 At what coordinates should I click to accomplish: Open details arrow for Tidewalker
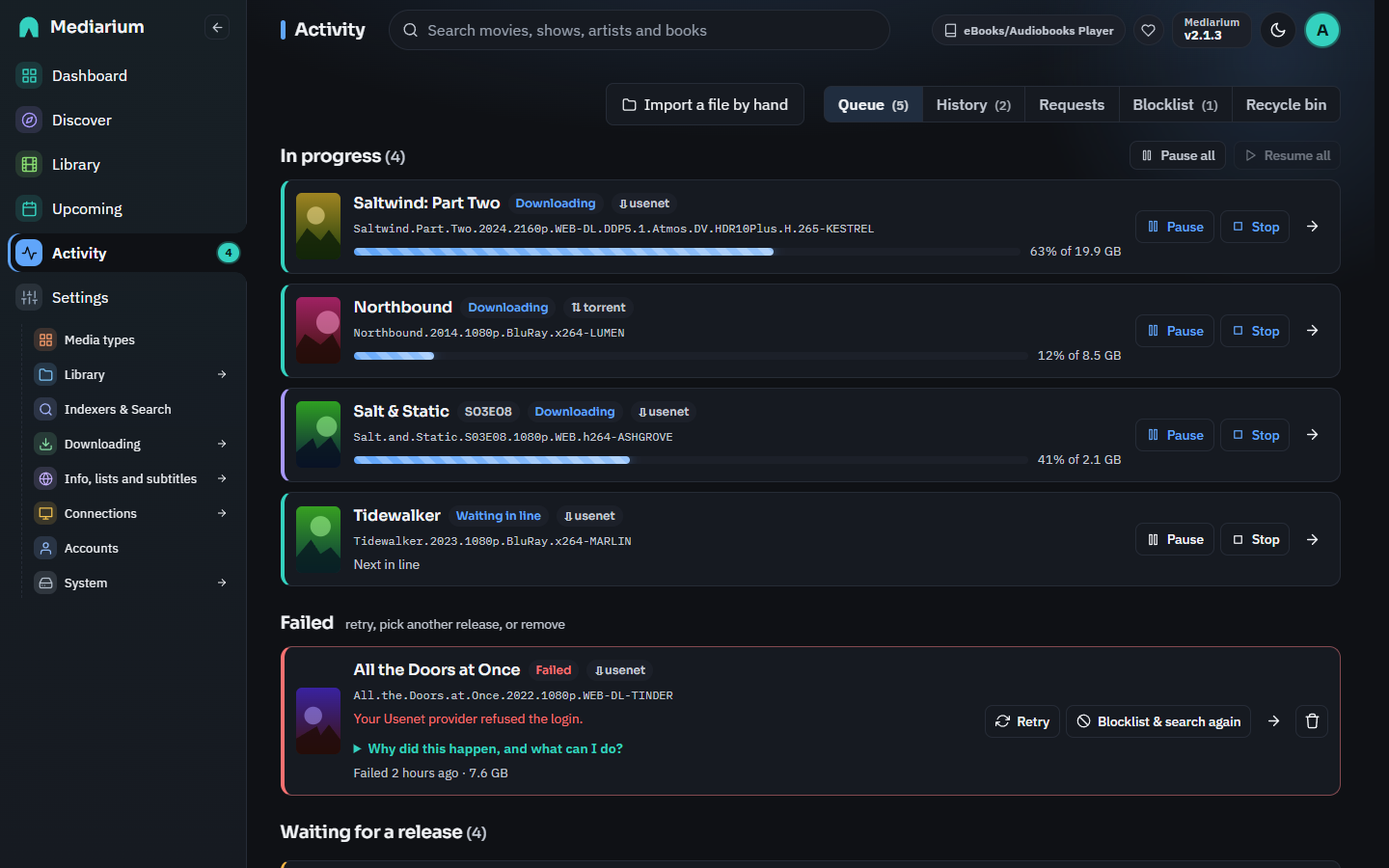click(x=1312, y=539)
